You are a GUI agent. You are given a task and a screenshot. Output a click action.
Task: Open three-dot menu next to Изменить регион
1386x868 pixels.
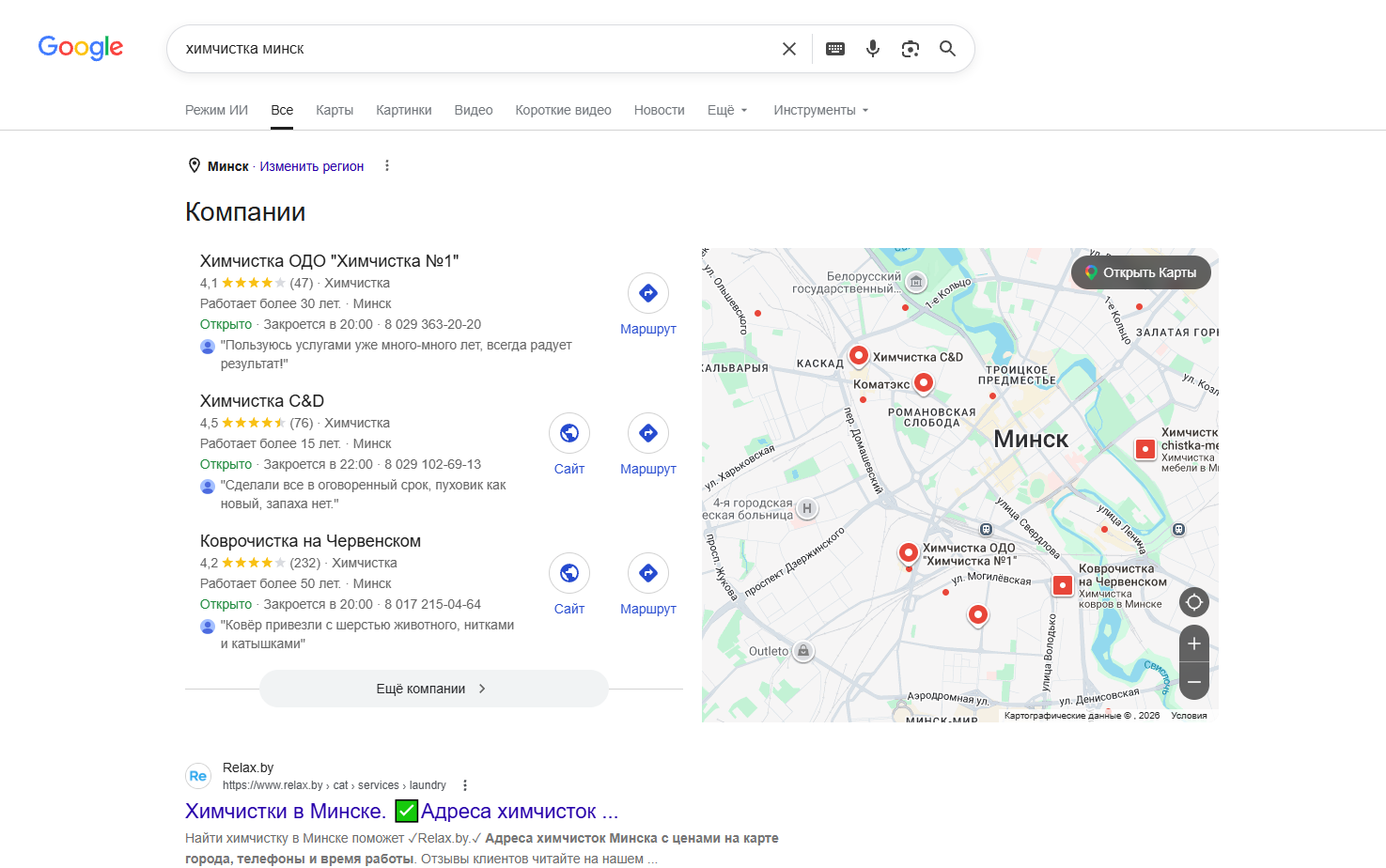point(386,165)
